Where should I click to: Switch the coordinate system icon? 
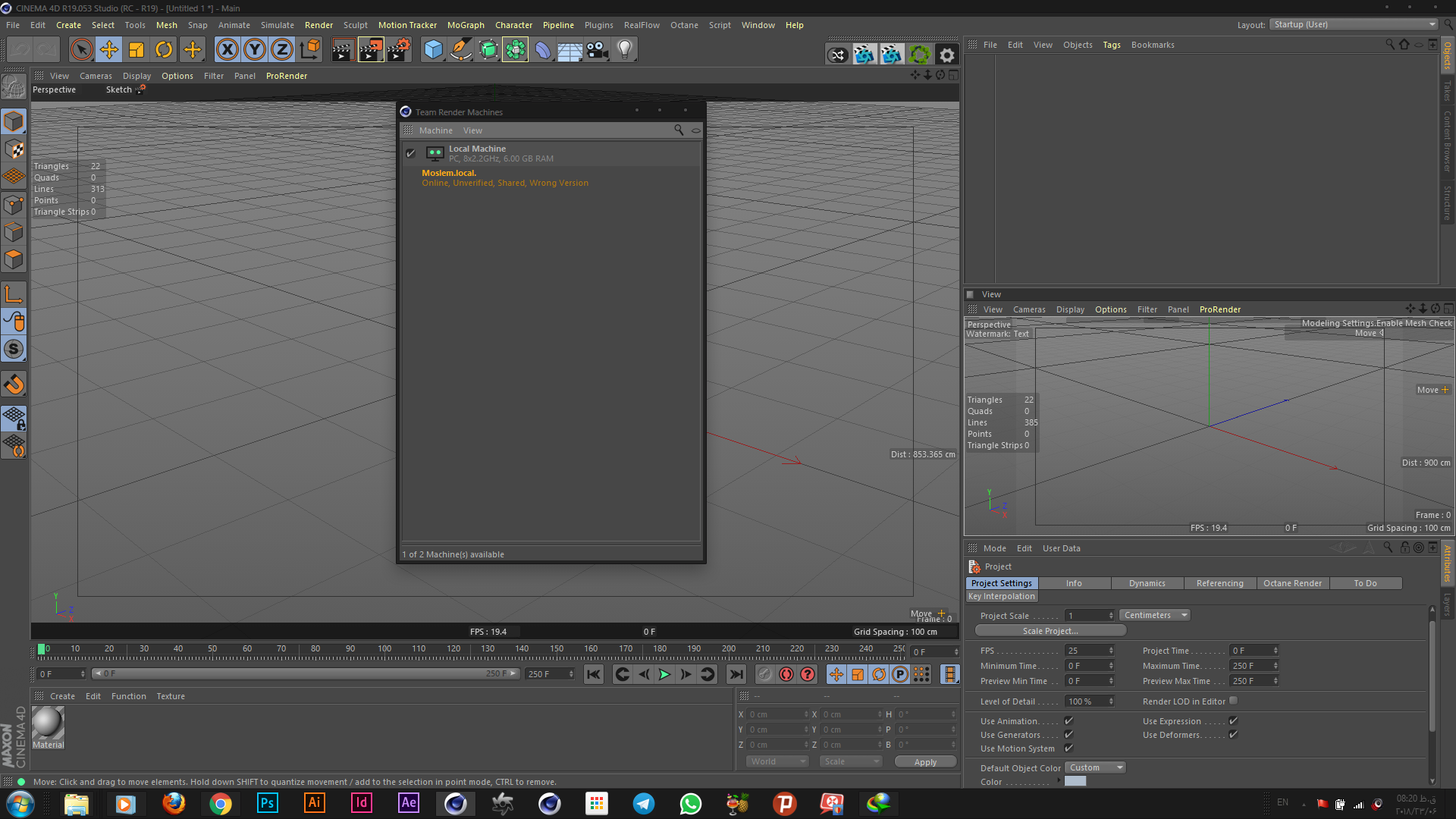click(x=309, y=50)
